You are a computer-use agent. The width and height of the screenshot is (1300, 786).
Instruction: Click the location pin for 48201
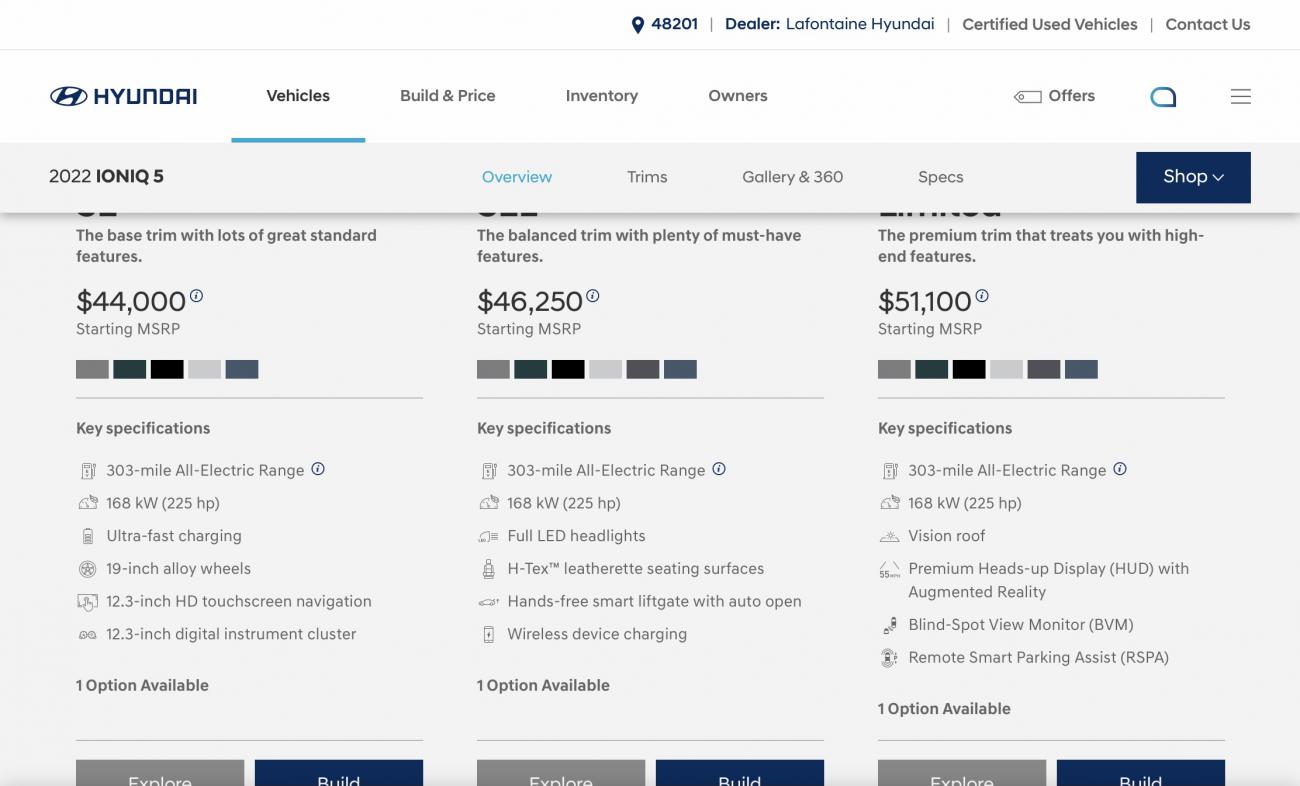(638, 25)
